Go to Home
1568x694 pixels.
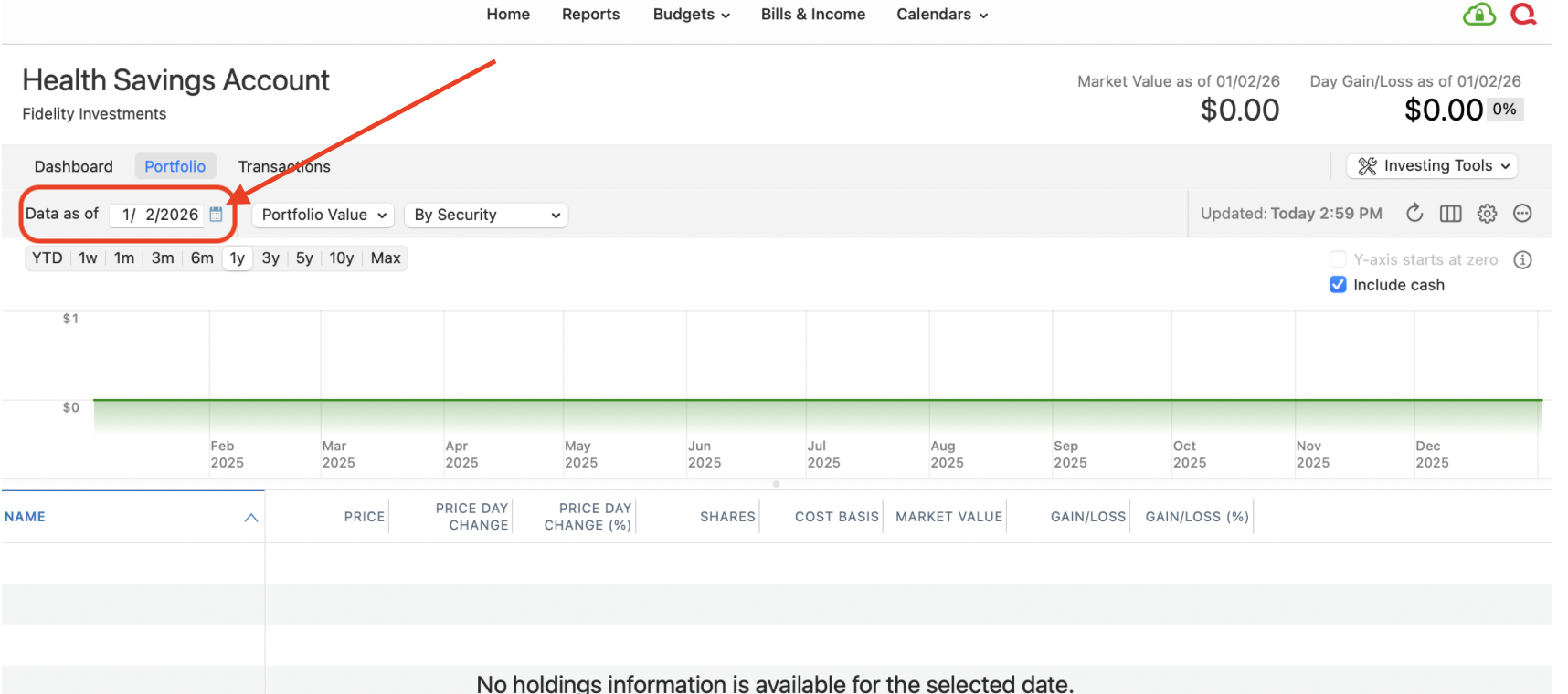coord(508,15)
